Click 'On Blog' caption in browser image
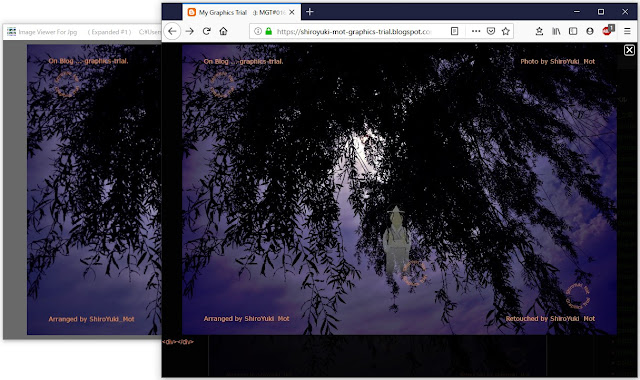This screenshot has height=380, width=640. [x=243, y=61]
